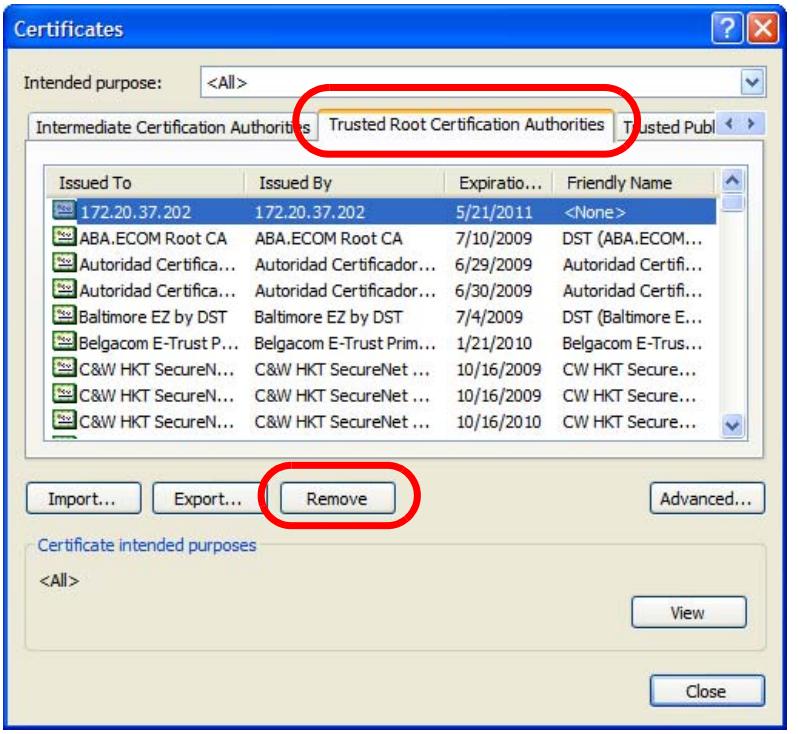Select Autoridad Certifica... expiring 6/29/2009
Viewport: 798px width, 734px height.
tap(384, 265)
